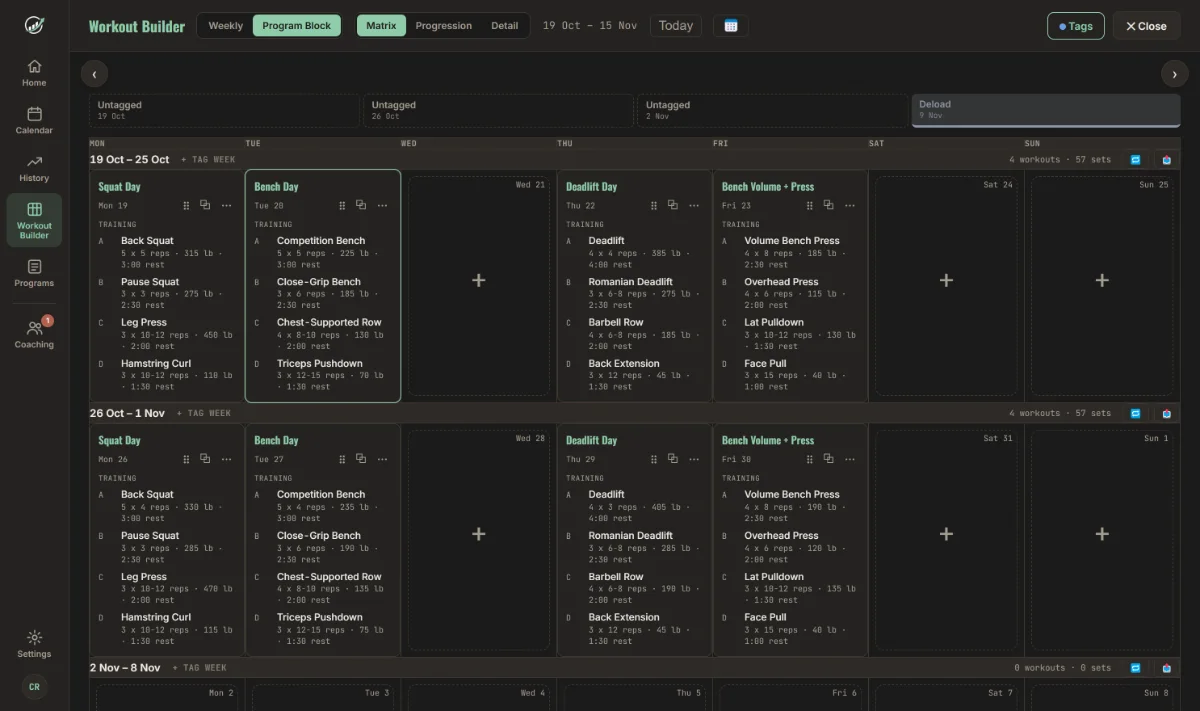This screenshot has height=711, width=1200.
Task: Click drag handle on Mon 19 Squat Day
Action: pos(186,205)
